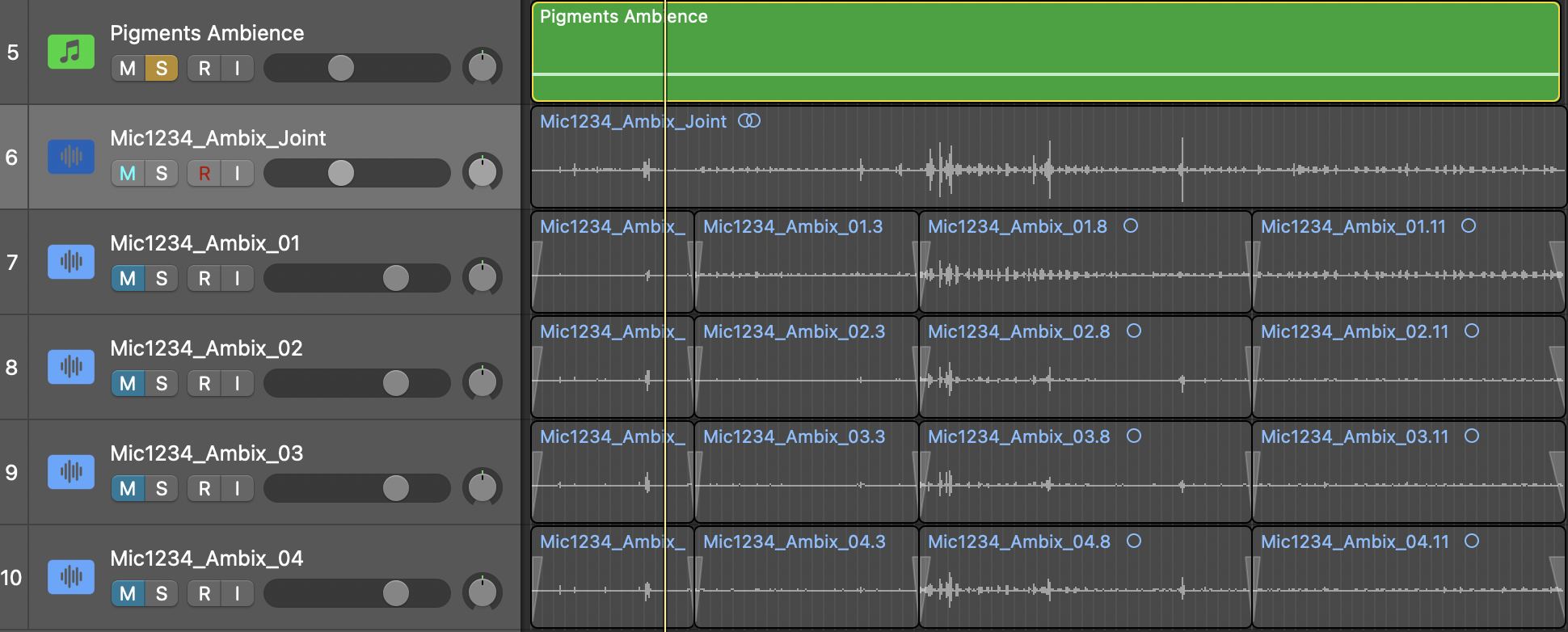Record-enable the Mic1234_Ambix_04 track
This screenshot has width=1568, height=632.
204,594
